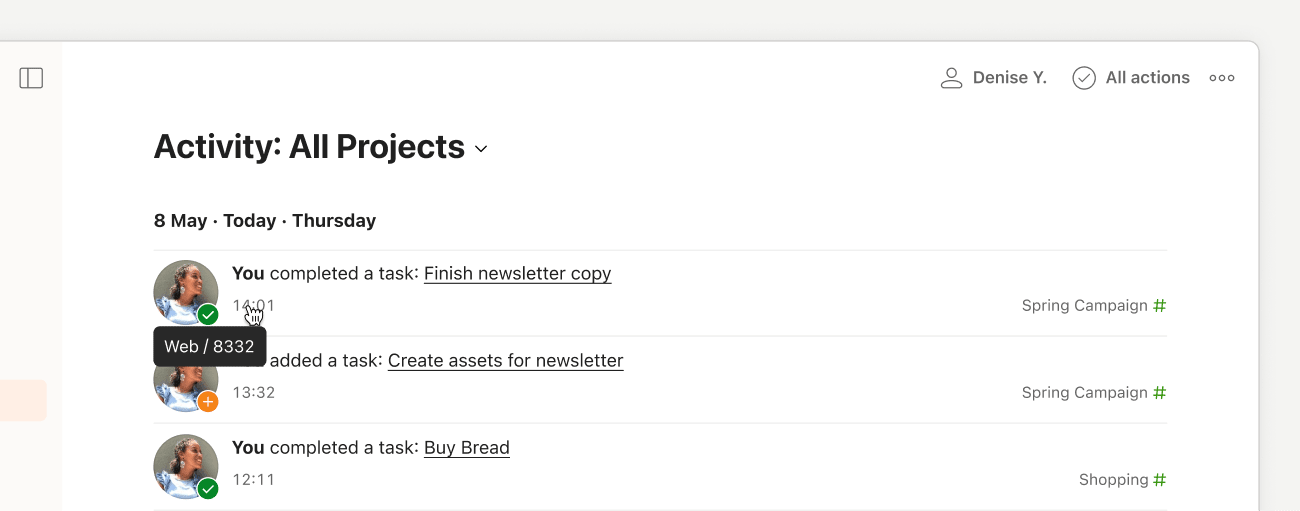Click the checkmark circle icon beside All actions

[1083, 78]
